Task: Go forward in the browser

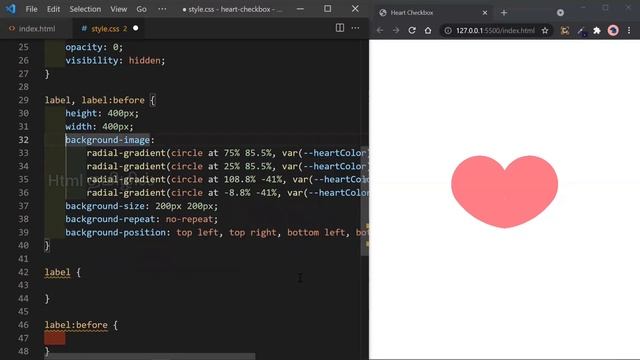Action: click(x=396, y=30)
